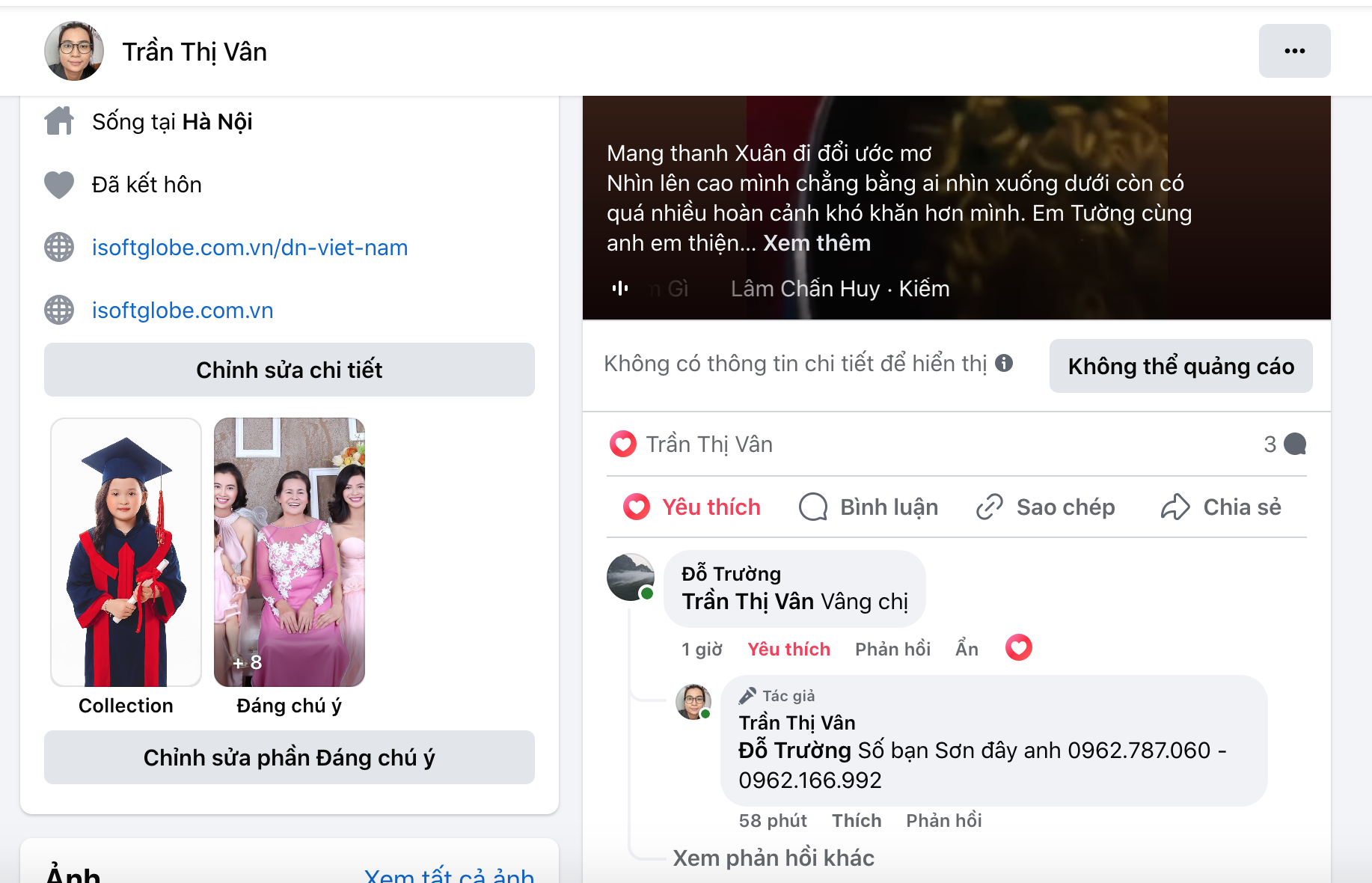Screen dimensions: 1372x883
Task: Click the 1 giờ comment timestamp
Action: tap(702, 649)
